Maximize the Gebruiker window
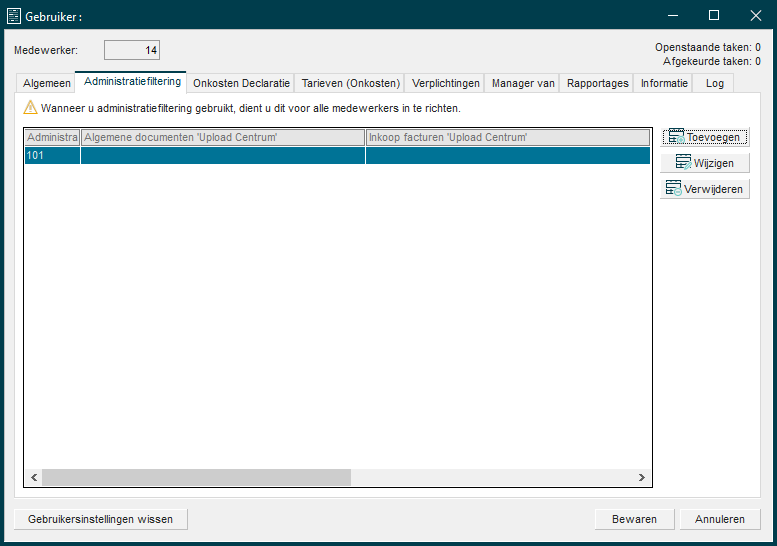777x546 pixels. click(714, 16)
